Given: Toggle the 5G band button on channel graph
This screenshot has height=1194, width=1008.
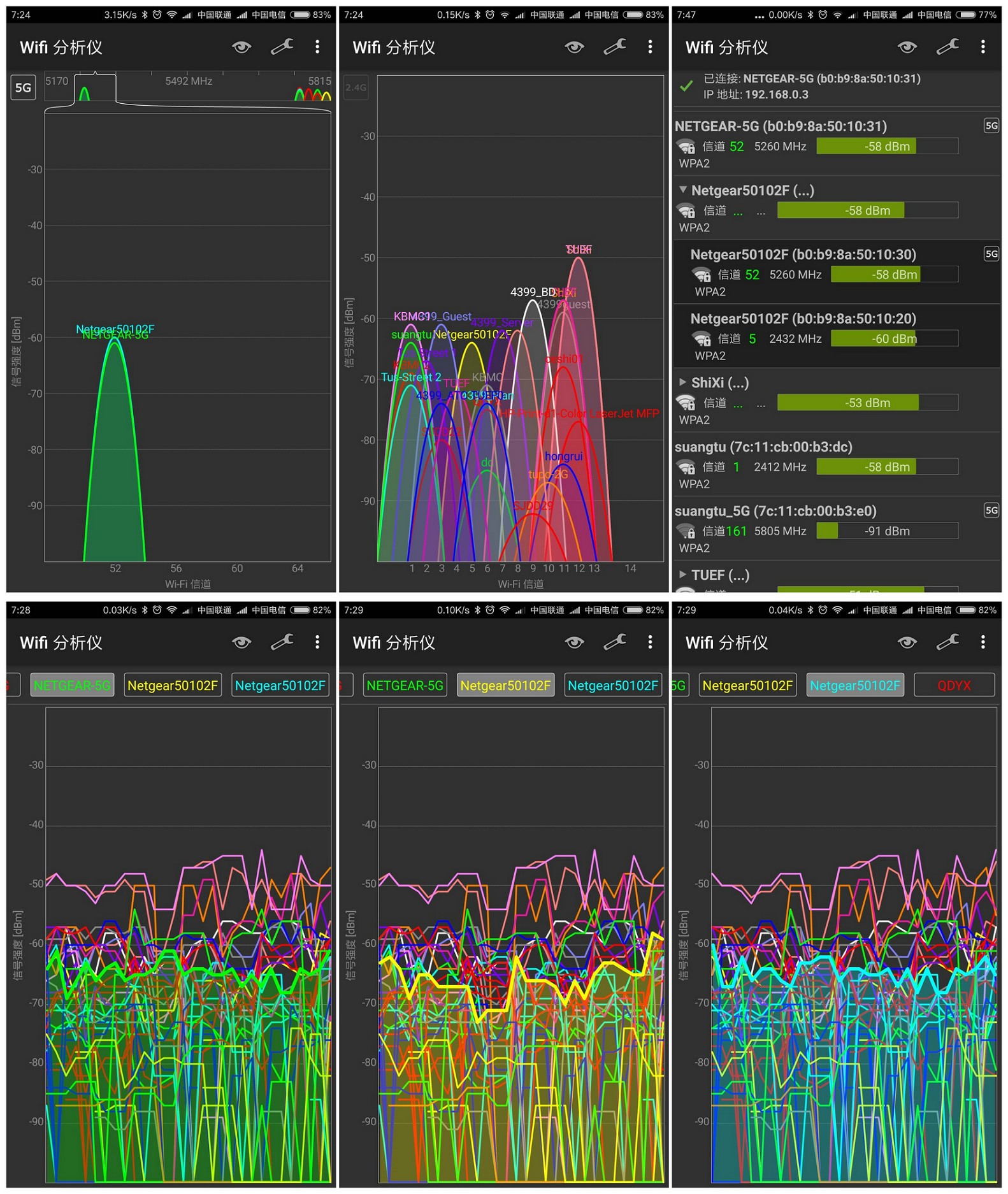Looking at the screenshot, I should pyautogui.click(x=23, y=87).
